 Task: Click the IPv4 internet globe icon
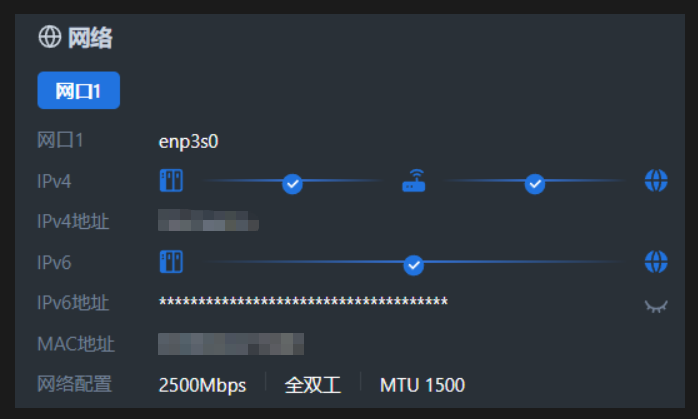click(656, 181)
